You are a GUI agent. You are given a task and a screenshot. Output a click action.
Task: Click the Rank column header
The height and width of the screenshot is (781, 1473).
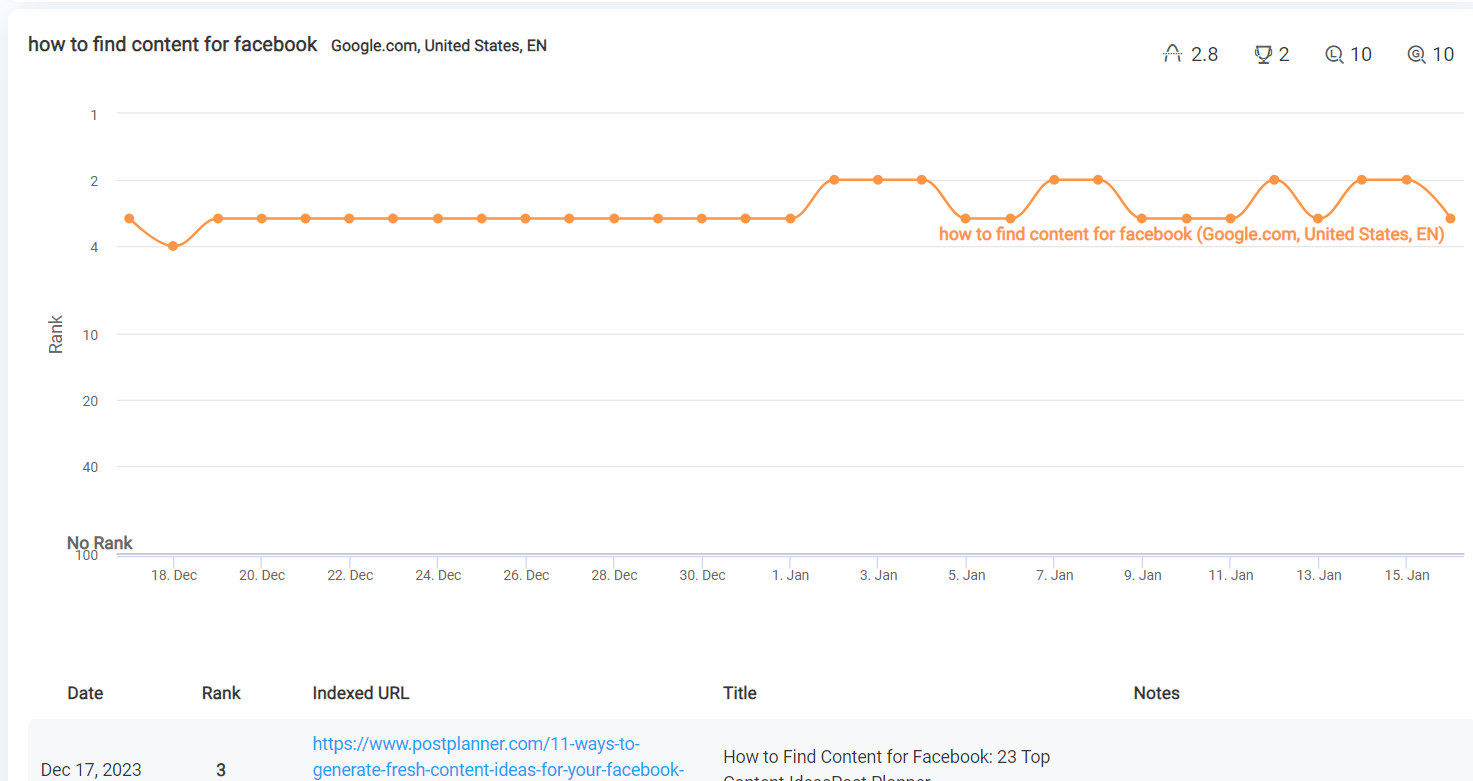[x=221, y=693]
